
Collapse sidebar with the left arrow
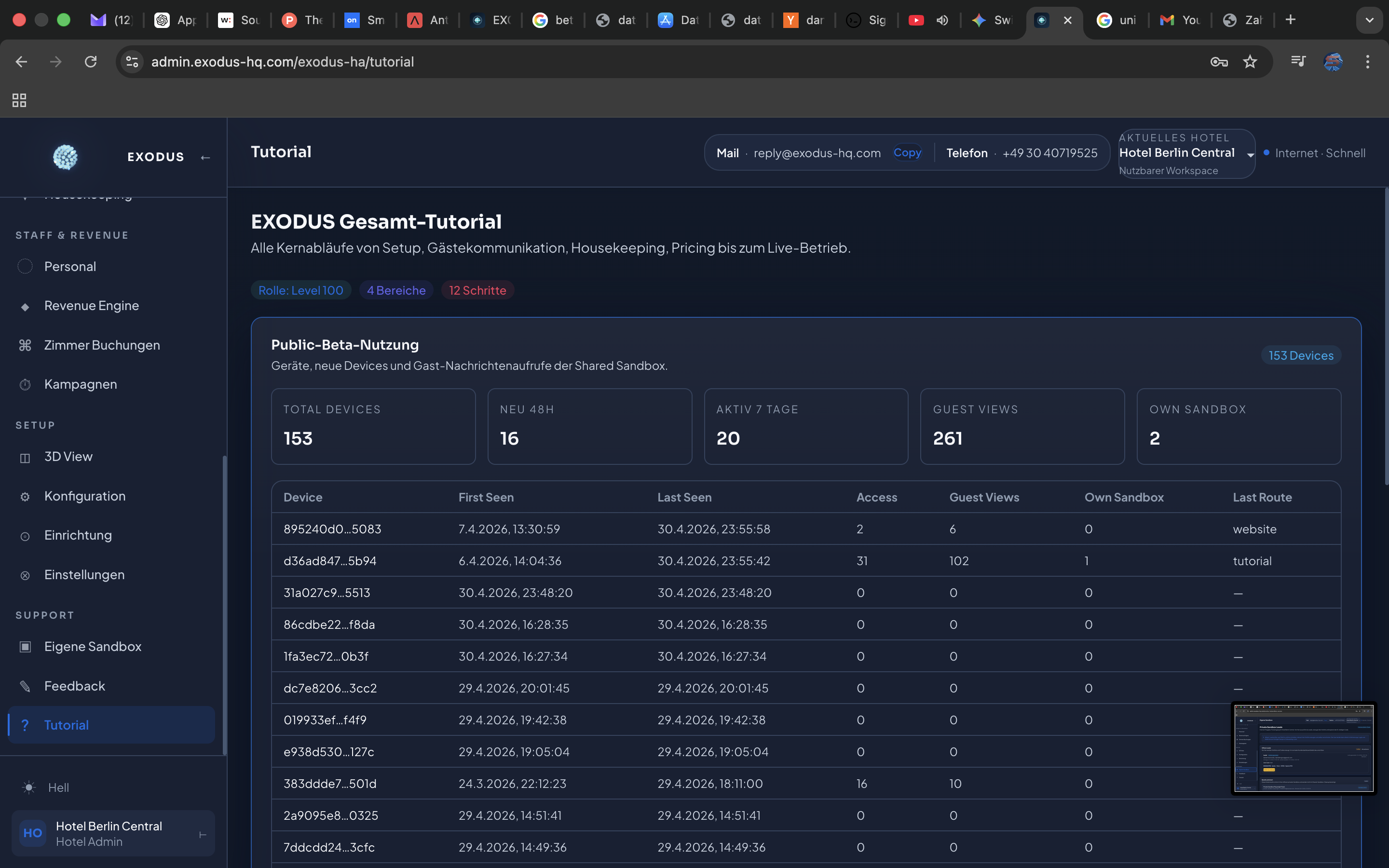click(205, 157)
